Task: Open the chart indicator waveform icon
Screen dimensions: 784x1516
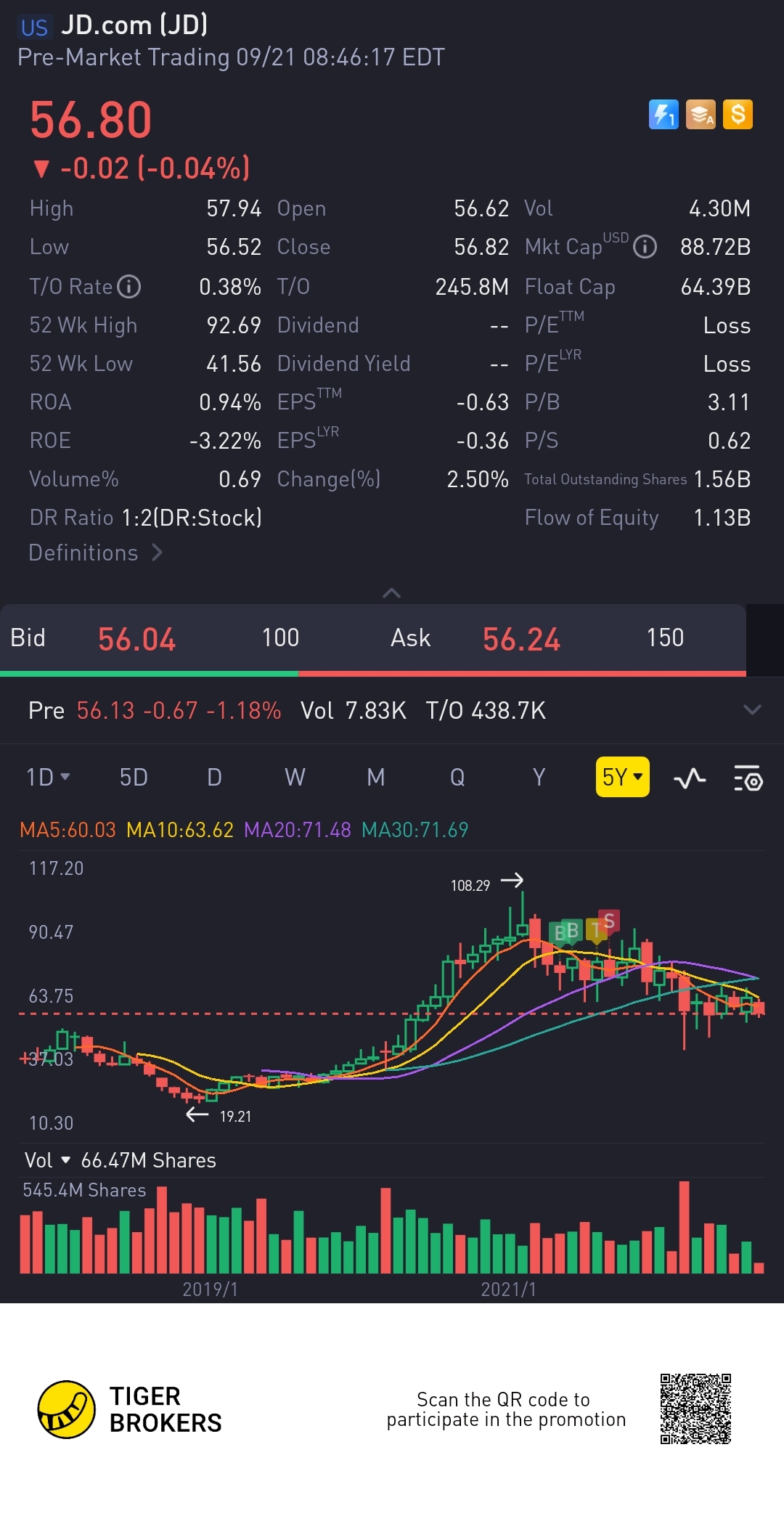Action: click(690, 778)
